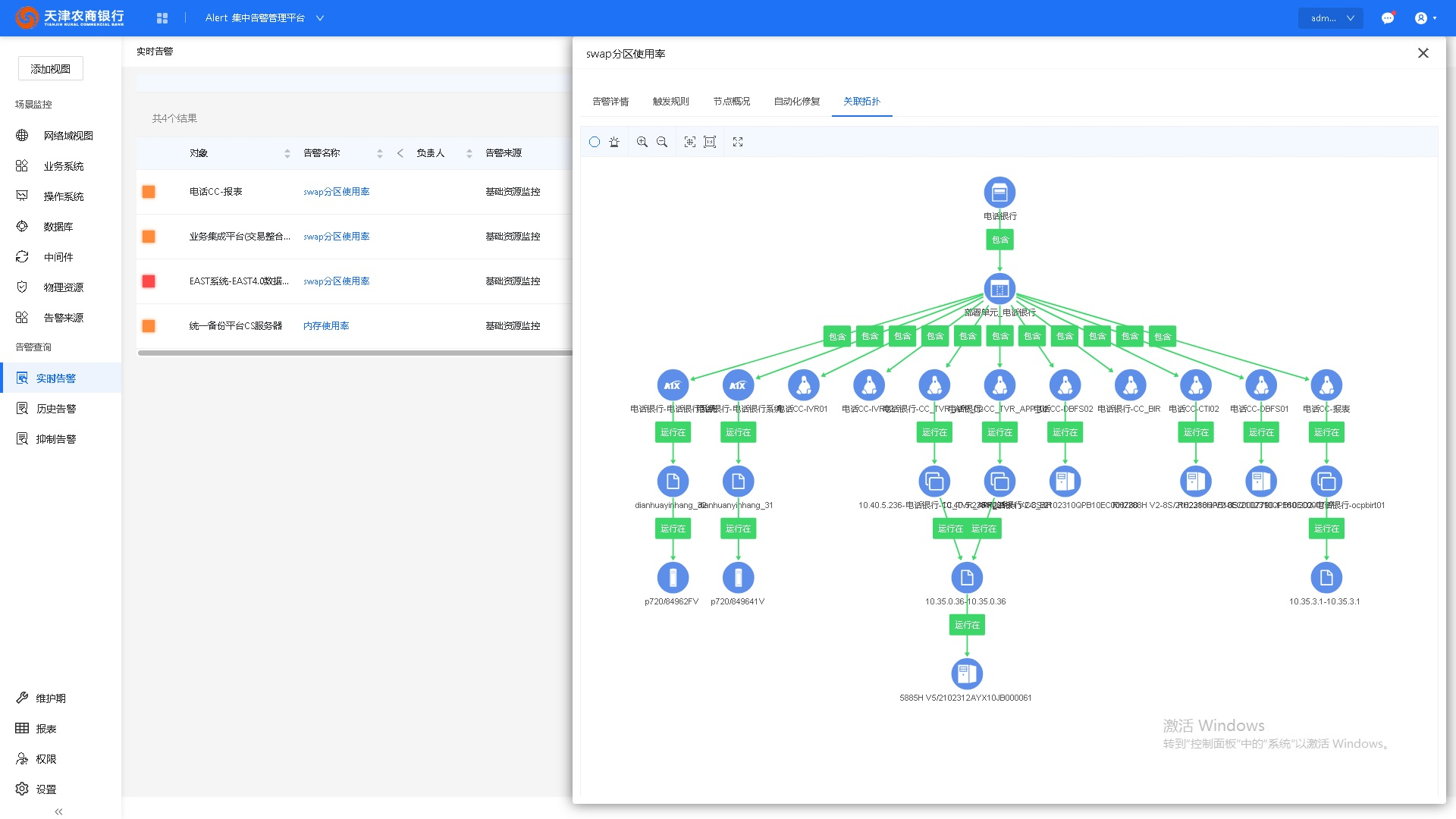Toggle the circle radio icon in topology toolbar
The height and width of the screenshot is (819, 1456).
point(595,142)
